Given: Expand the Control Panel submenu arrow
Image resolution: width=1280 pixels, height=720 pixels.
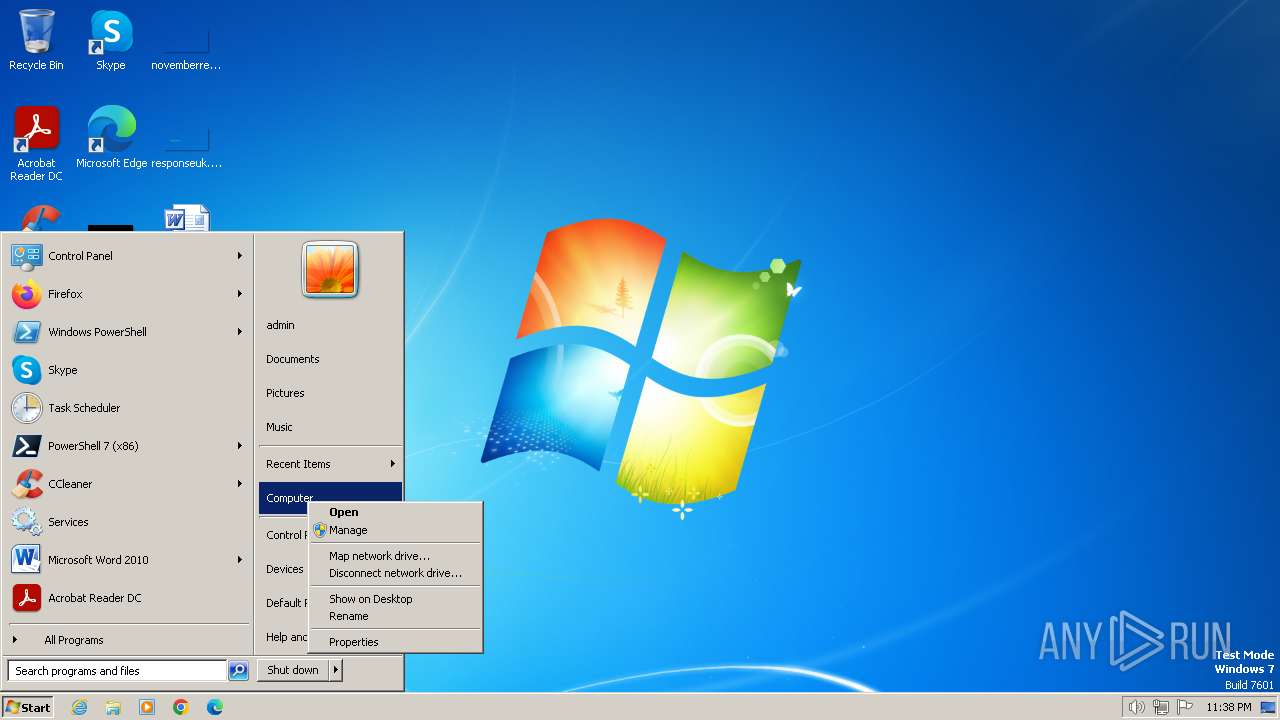Looking at the screenshot, I should coord(240,256).
